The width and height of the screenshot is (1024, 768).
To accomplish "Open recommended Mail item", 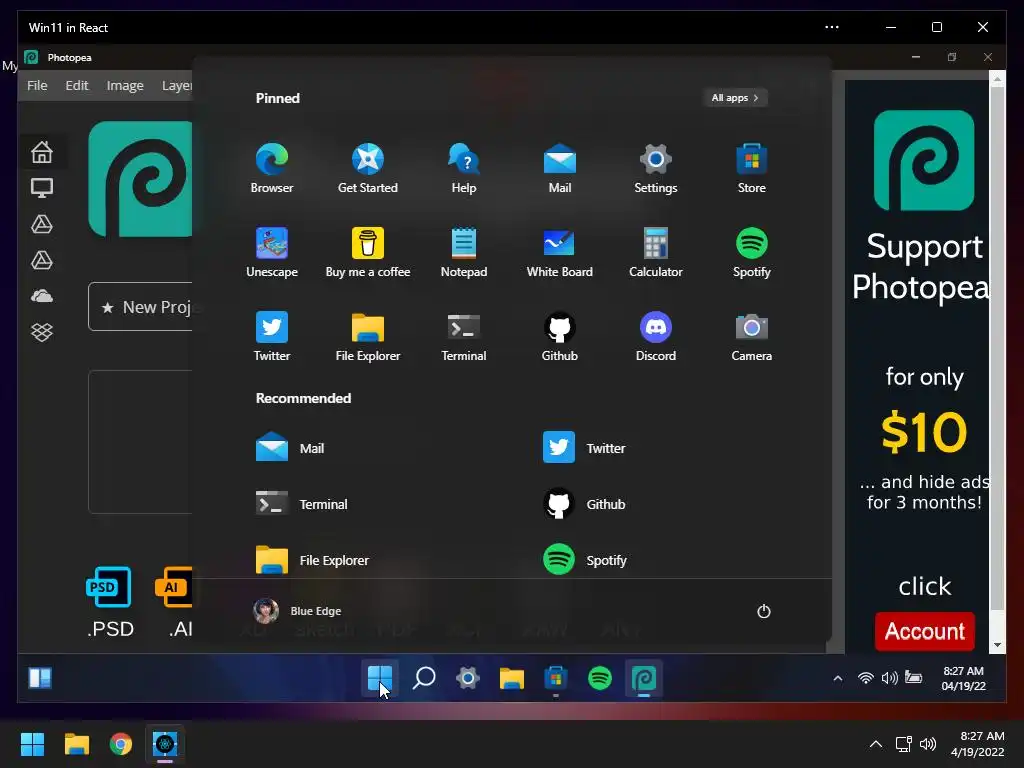I will pos(290,448).
